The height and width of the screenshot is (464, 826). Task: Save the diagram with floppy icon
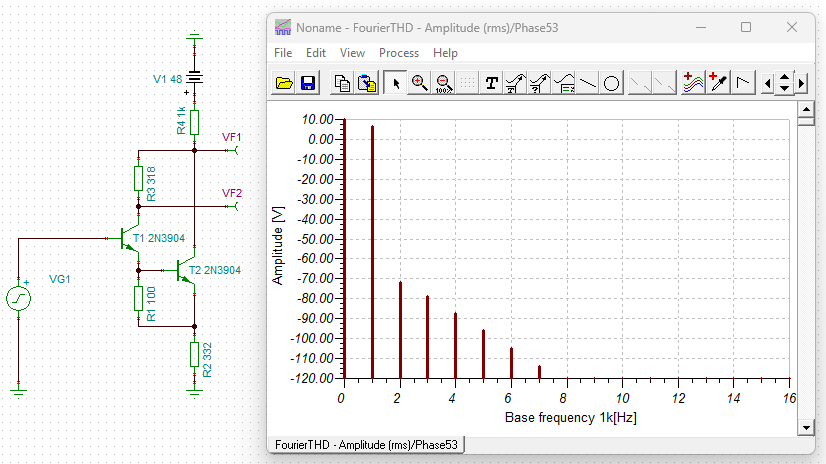[308, 83]
